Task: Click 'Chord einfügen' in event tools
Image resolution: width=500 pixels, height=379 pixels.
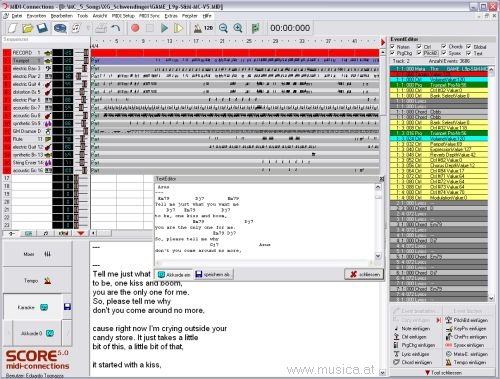Action: coord(413,362)
